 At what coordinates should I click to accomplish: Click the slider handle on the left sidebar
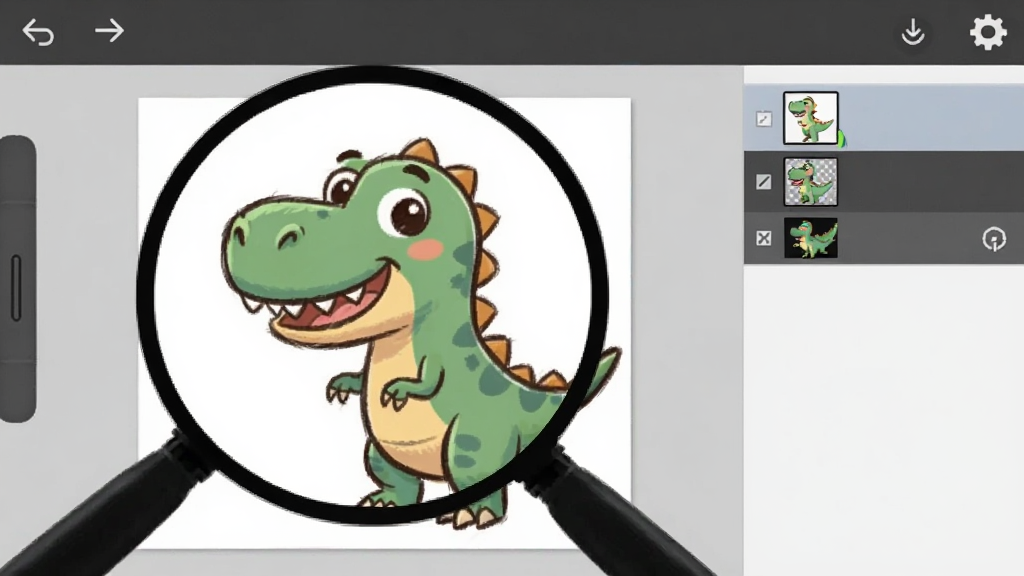16,288
